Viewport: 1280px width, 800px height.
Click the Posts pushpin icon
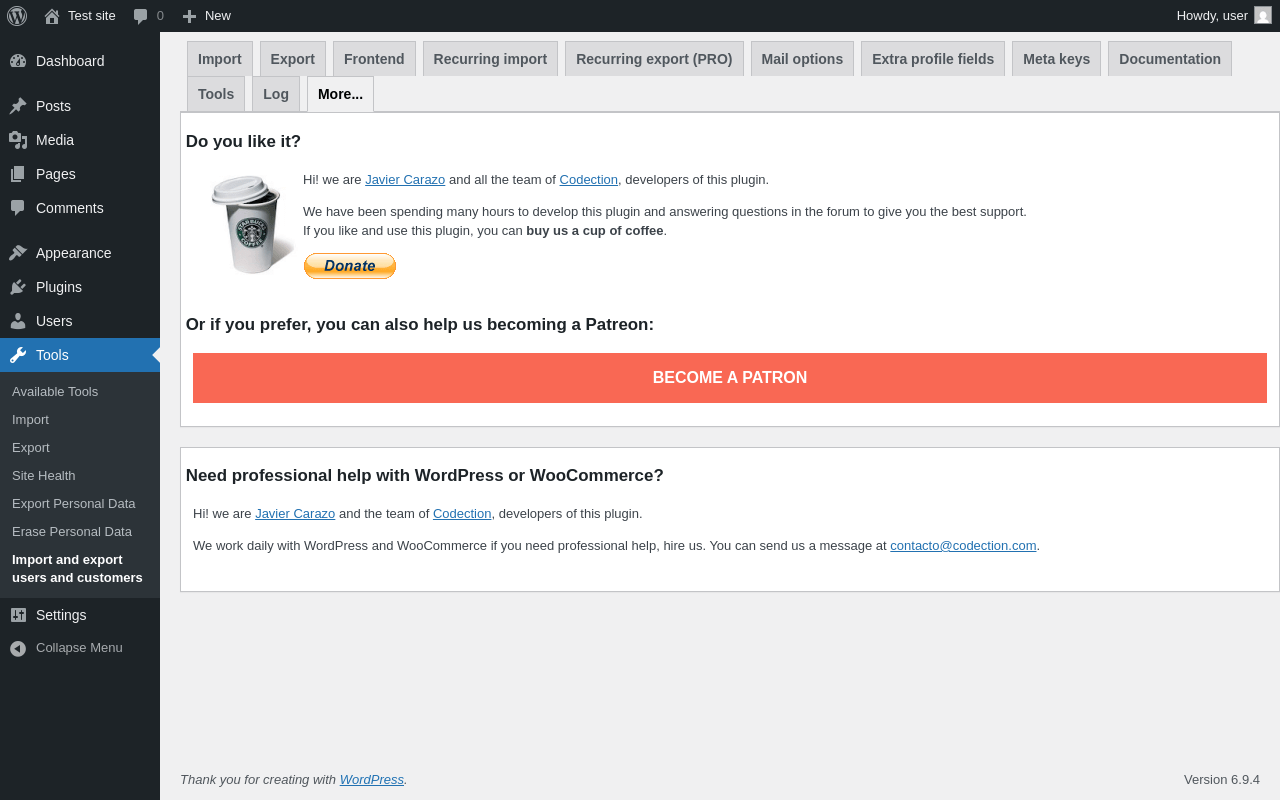[18, 106]
